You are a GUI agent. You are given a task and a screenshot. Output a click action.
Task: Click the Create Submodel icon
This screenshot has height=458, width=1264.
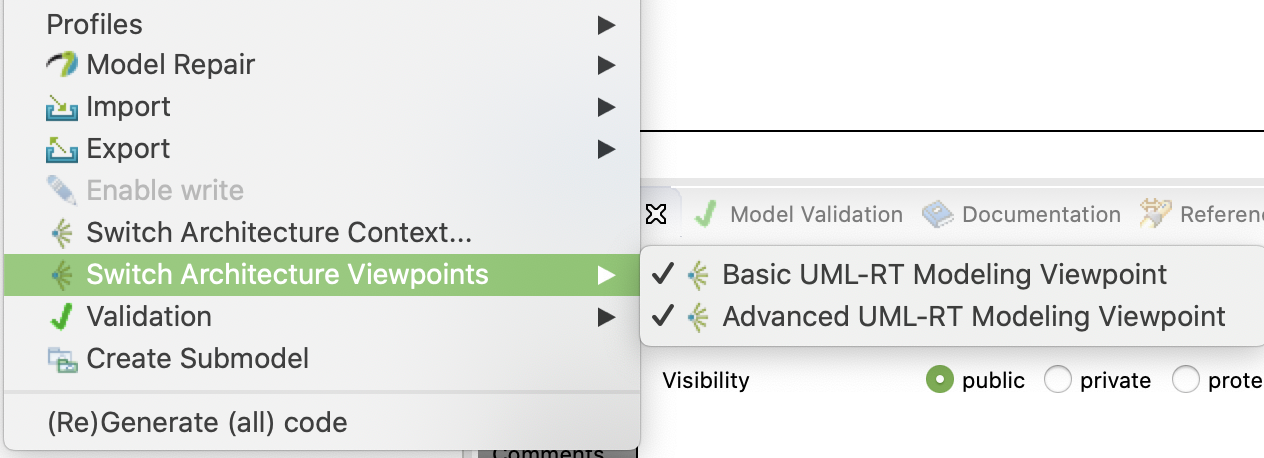point(61,359)
